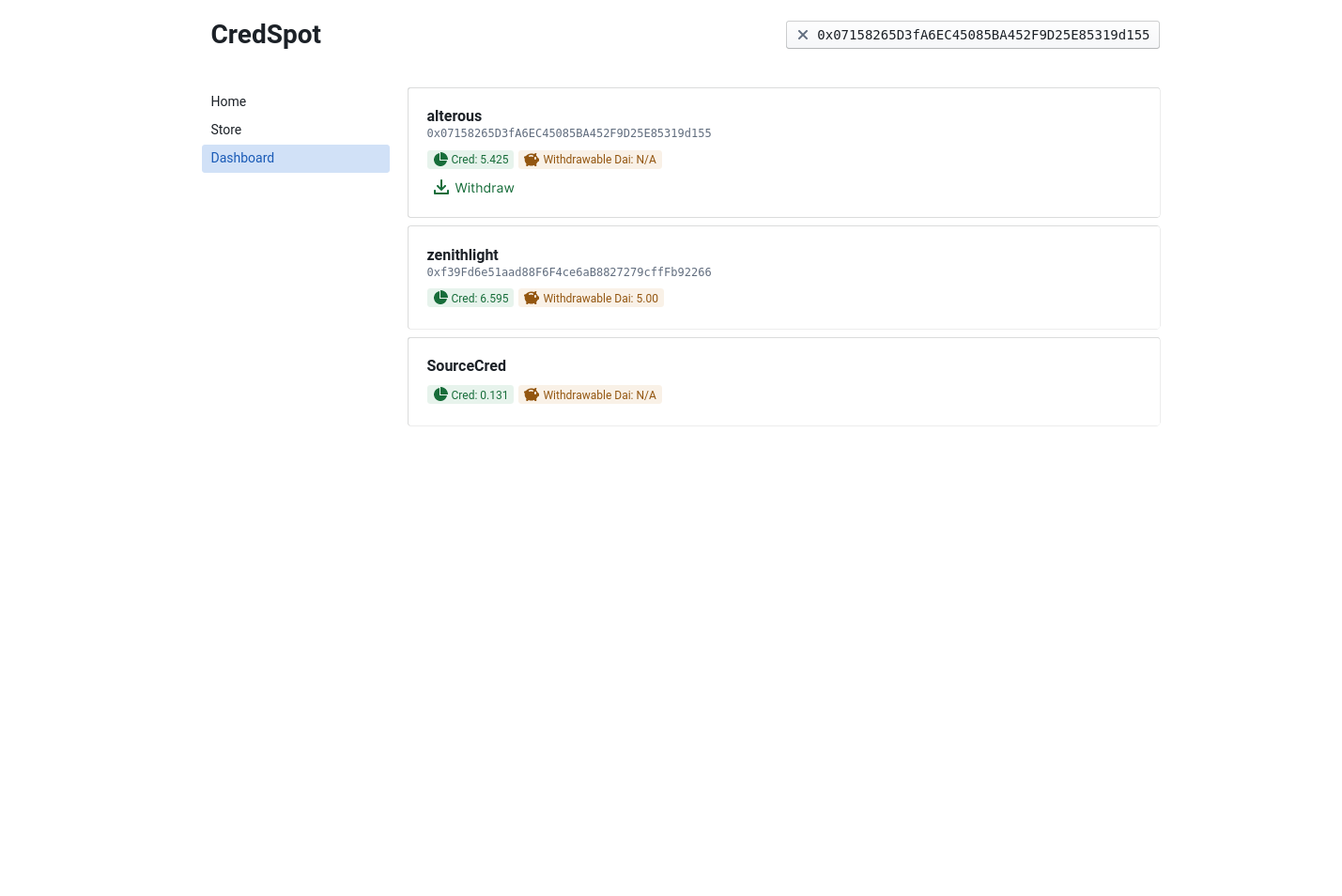
Task: Click the pie chart icon in alterous Cred badge
Action: coord(440,160)
